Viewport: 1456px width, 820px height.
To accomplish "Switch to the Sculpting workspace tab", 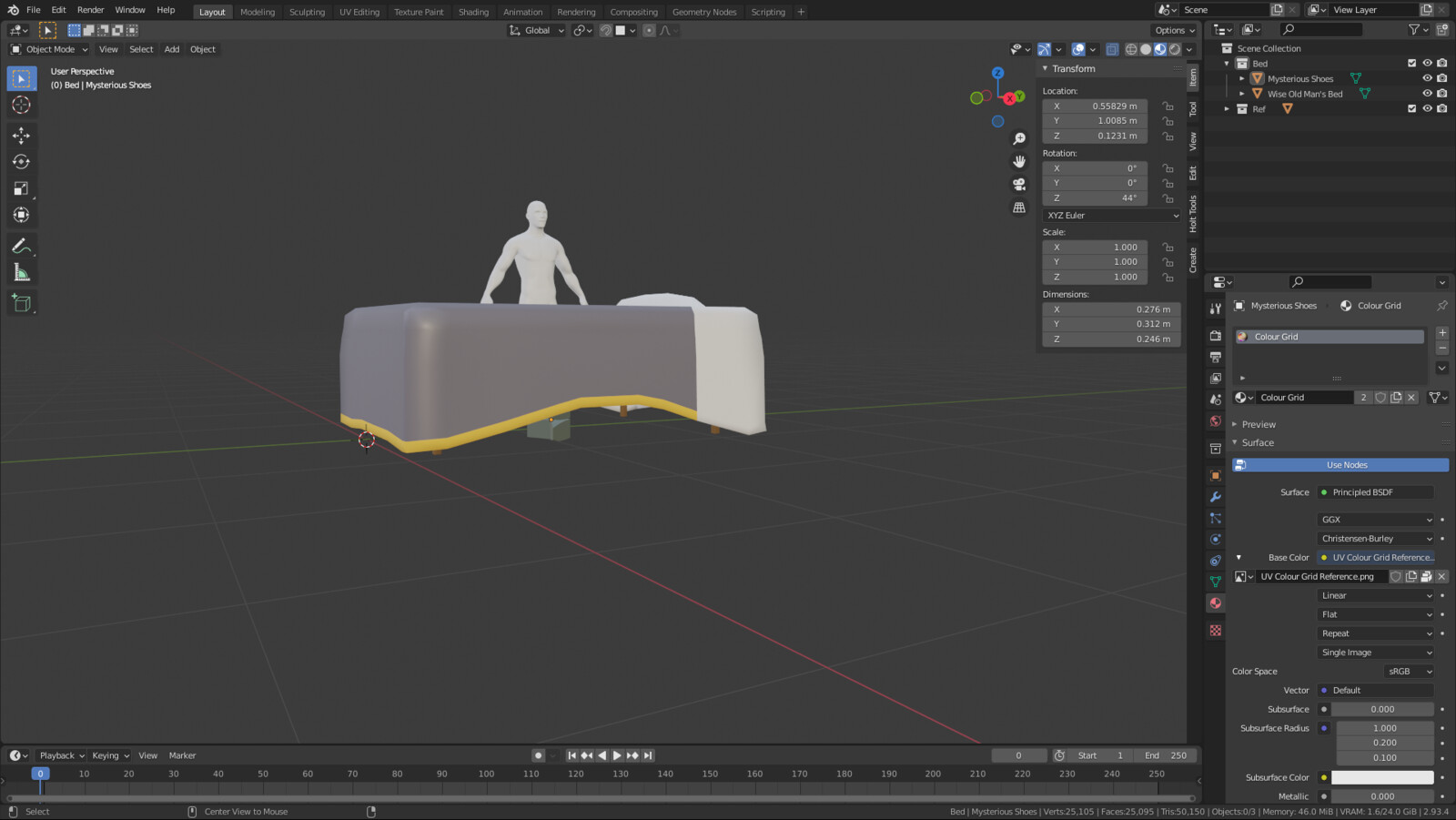I will (307, 12).
